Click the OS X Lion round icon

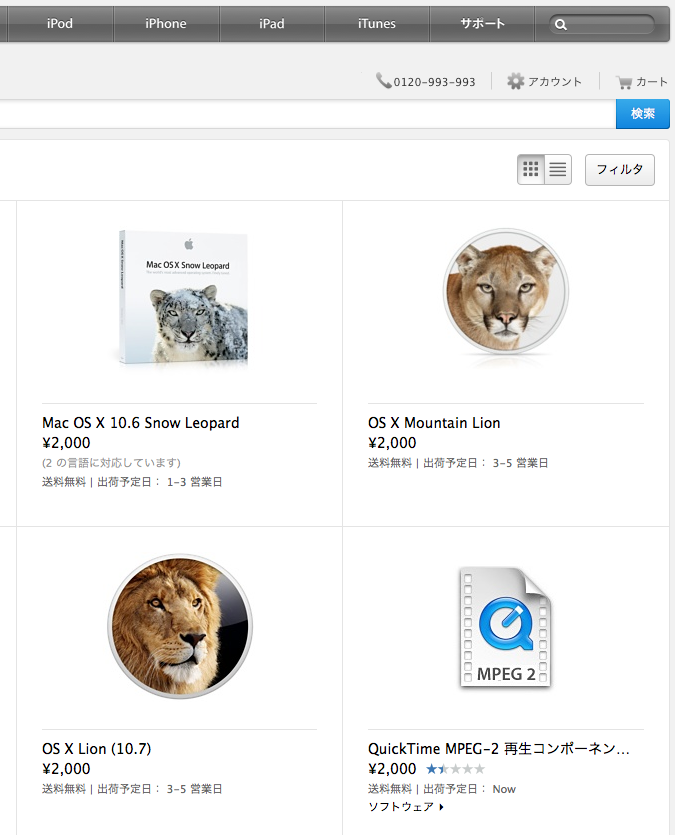coord(180,626)
